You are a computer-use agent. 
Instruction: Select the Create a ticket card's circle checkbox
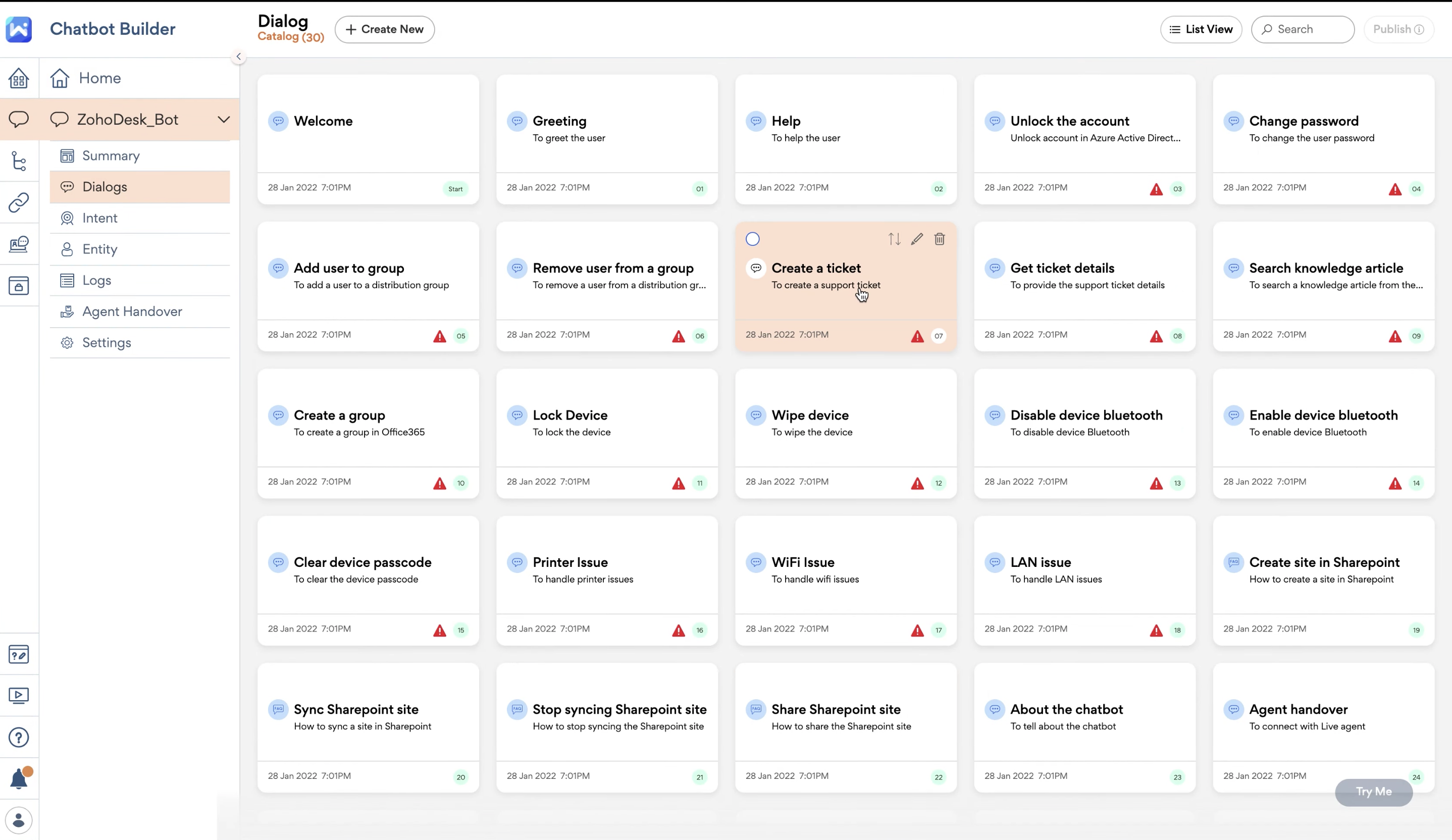[752, 239]
